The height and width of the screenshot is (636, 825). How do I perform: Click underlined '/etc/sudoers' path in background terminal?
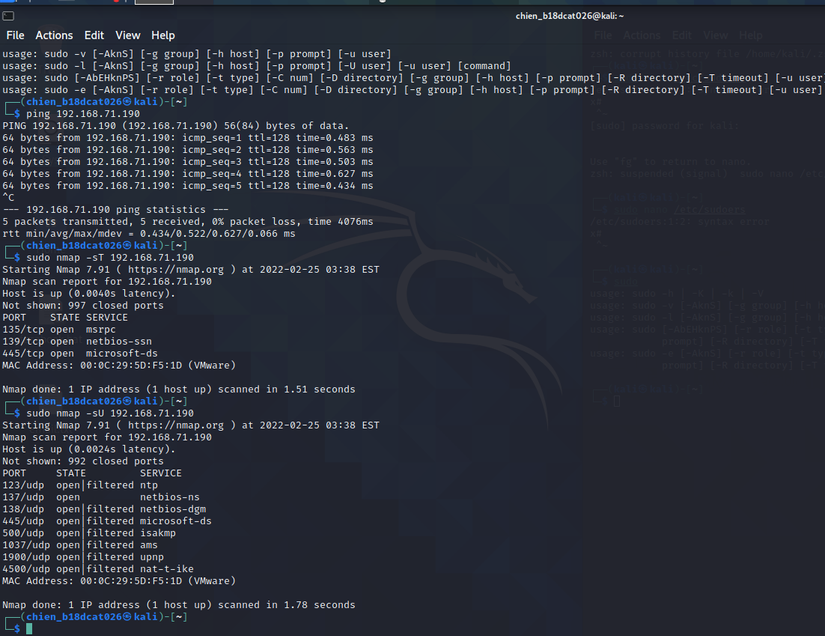[709, 209]
